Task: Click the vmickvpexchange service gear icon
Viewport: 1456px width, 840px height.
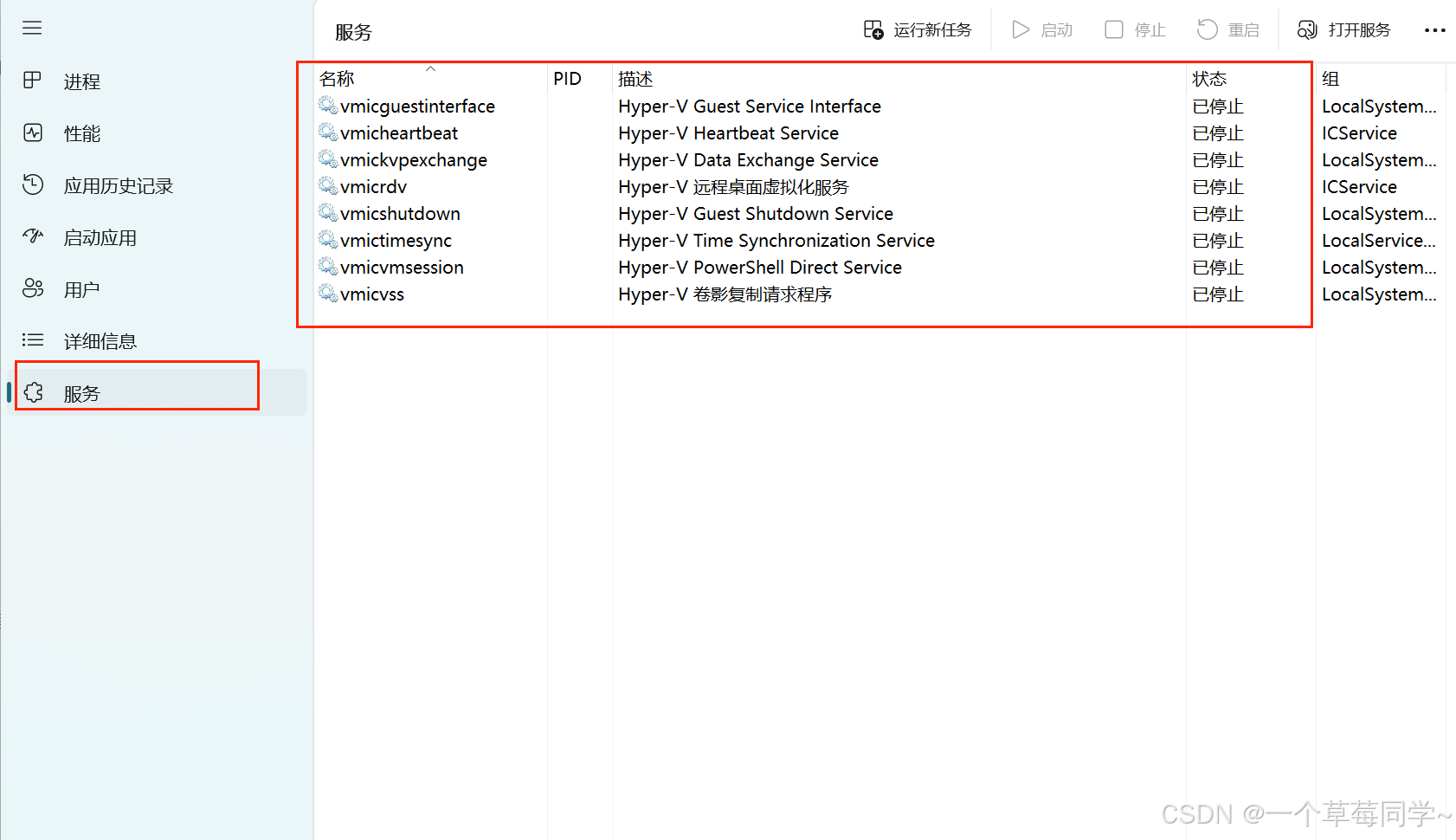Action: (x=328, y=159)
